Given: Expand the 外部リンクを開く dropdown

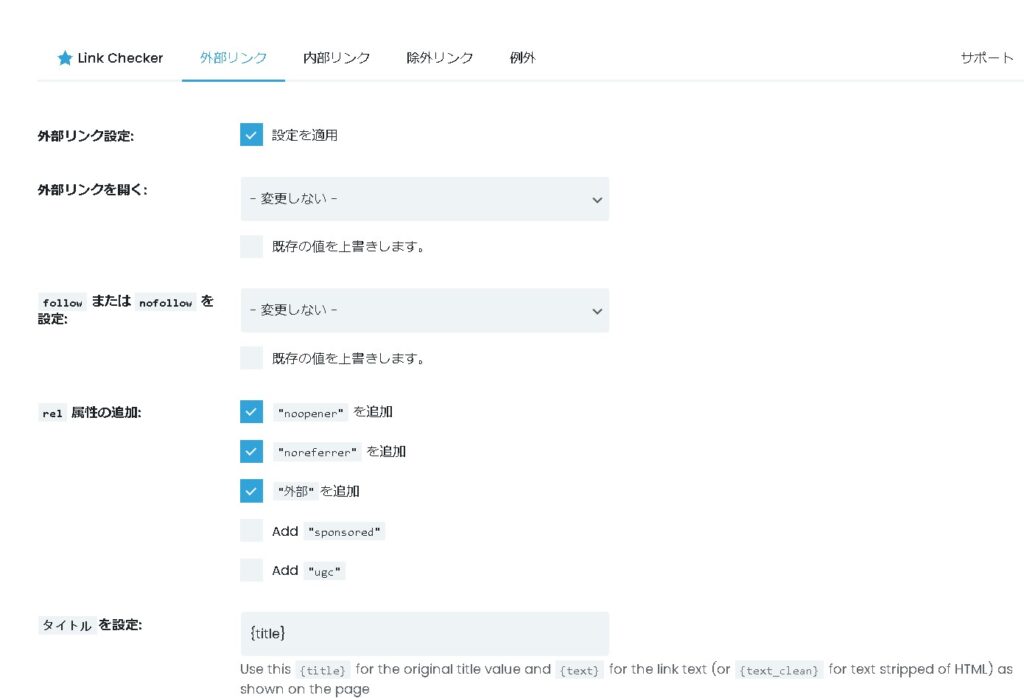Looking at the screenshot, I should click(424, 199).
